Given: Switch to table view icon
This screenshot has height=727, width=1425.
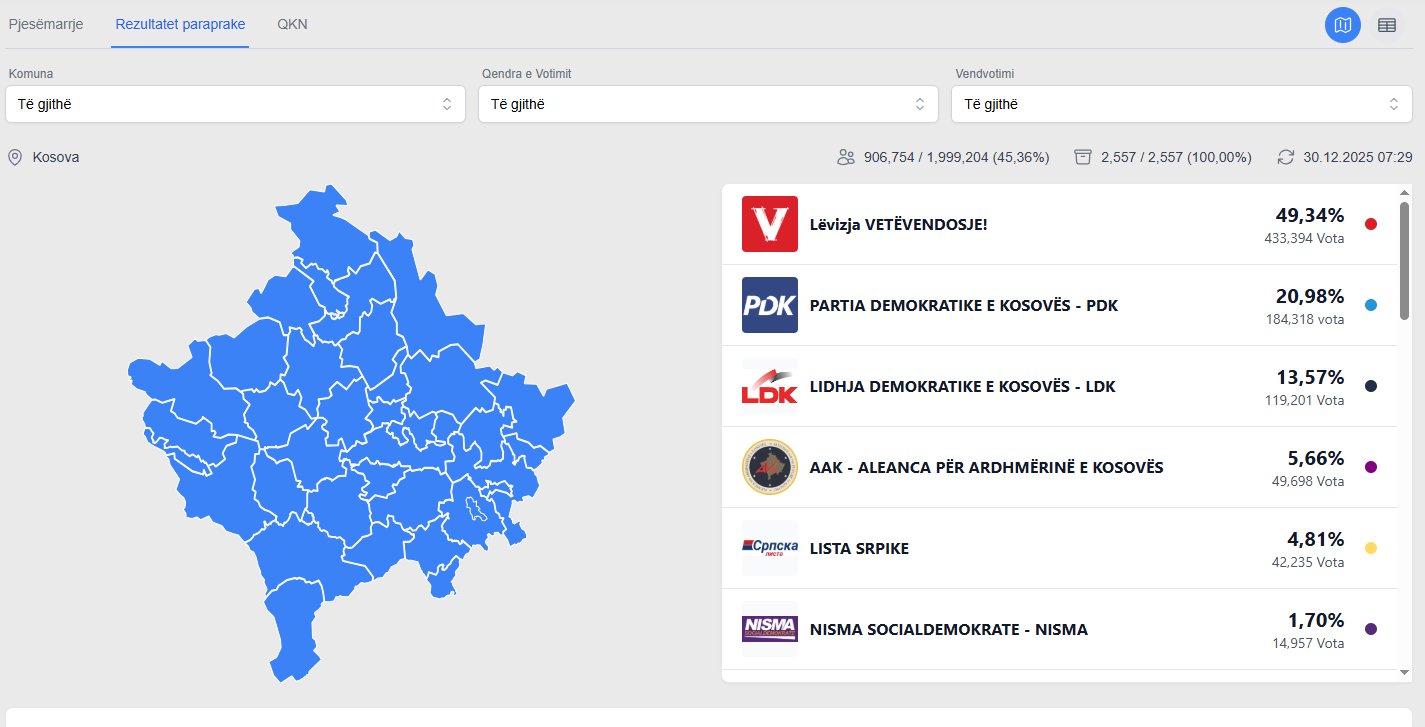Looking at the screenshot, I should pyautogui.click(x=1387, y=25).
